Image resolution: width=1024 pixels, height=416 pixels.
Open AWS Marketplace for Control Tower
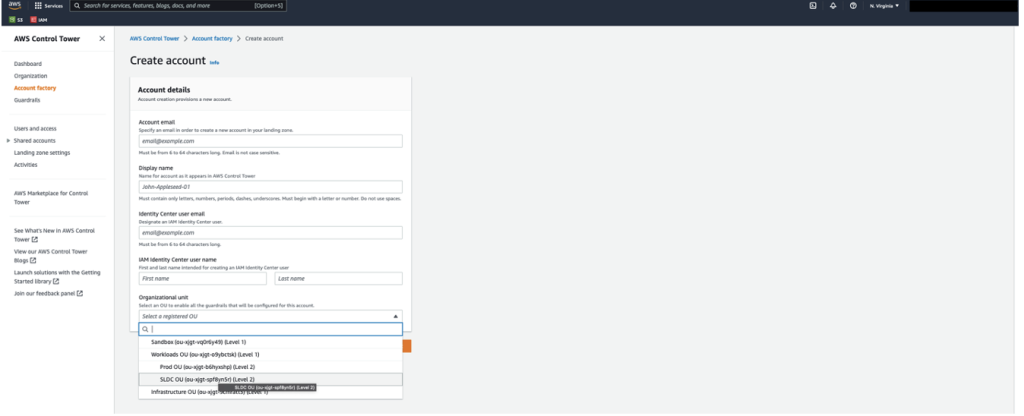coord(51,197)
